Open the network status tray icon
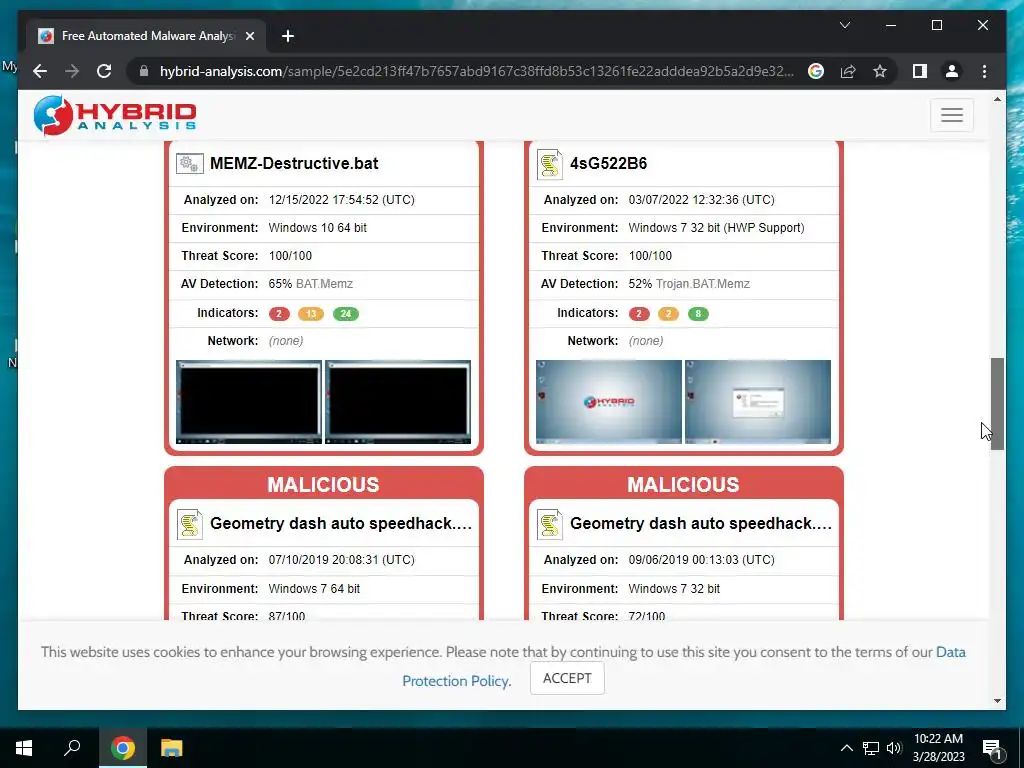 coord(871,748)
